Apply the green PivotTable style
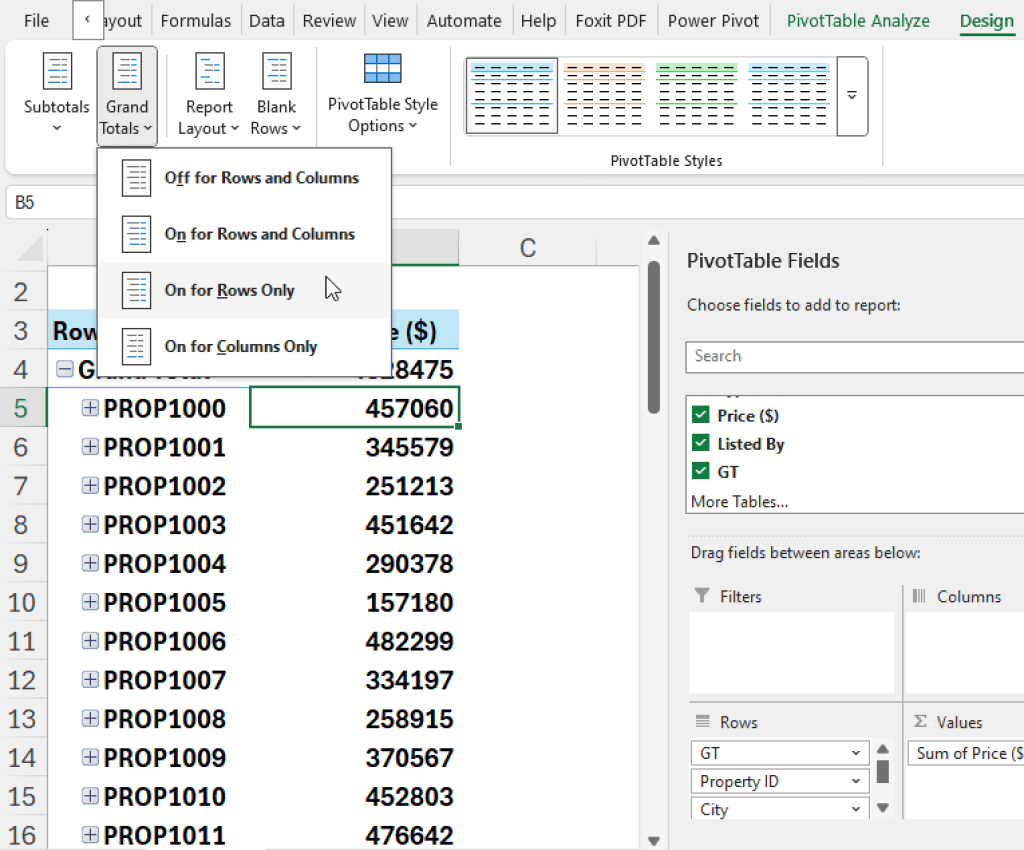This screenshot has height=850, width=1024. pos(697,96)
